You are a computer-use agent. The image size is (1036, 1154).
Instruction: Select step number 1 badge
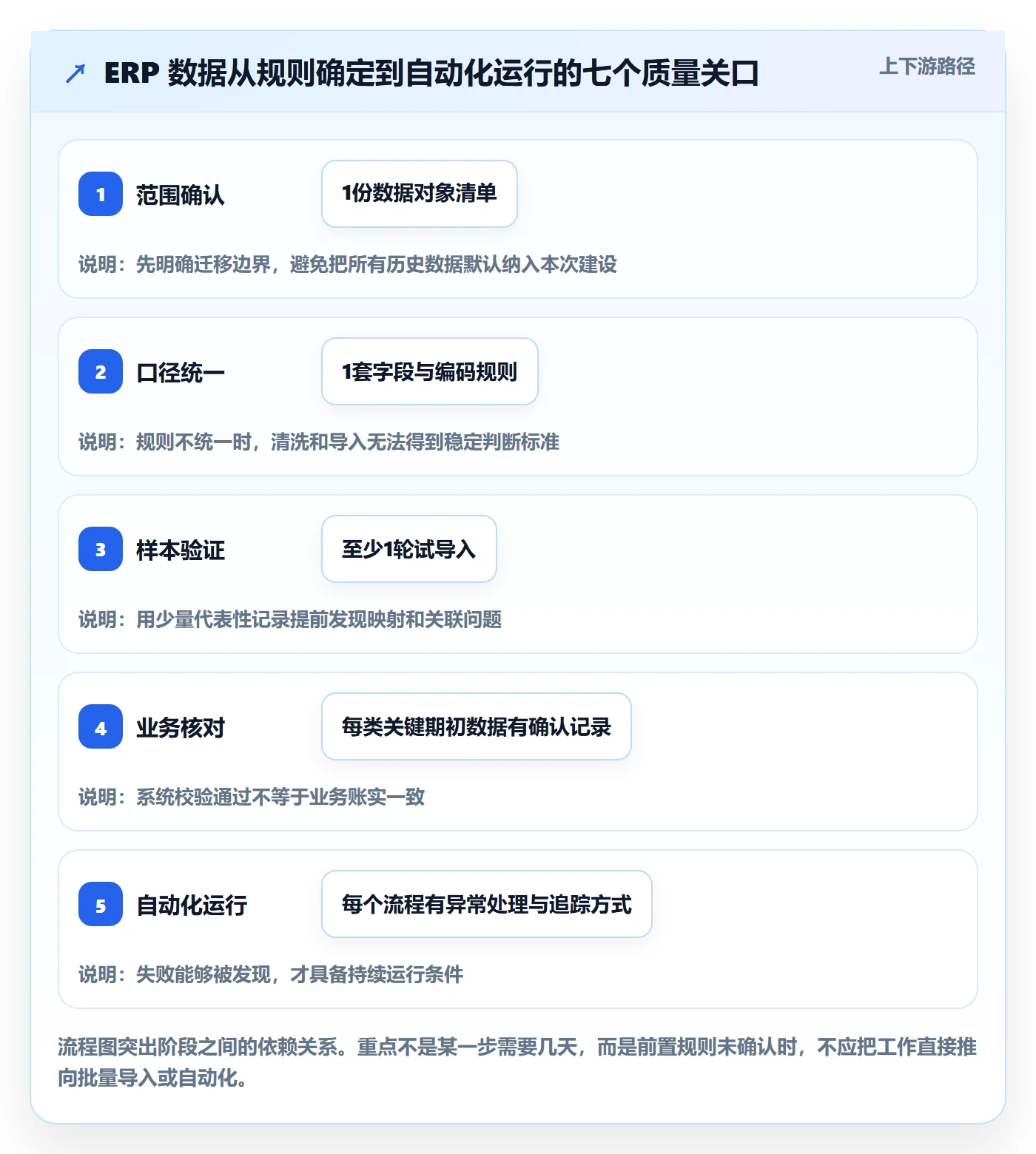tap(101, 194)
